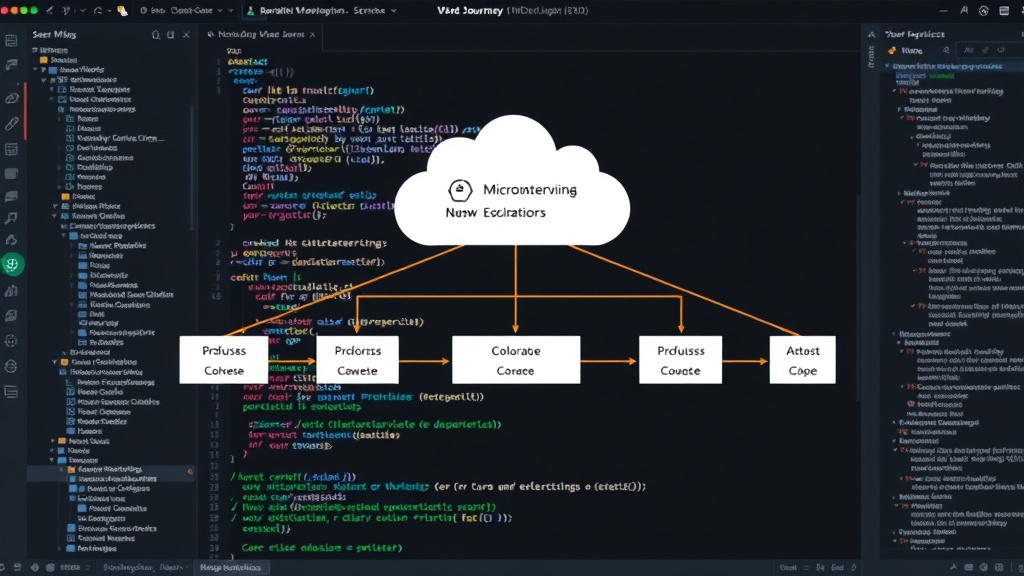Click the search icon in the Seer Mhgs panel header

[155, 35]
